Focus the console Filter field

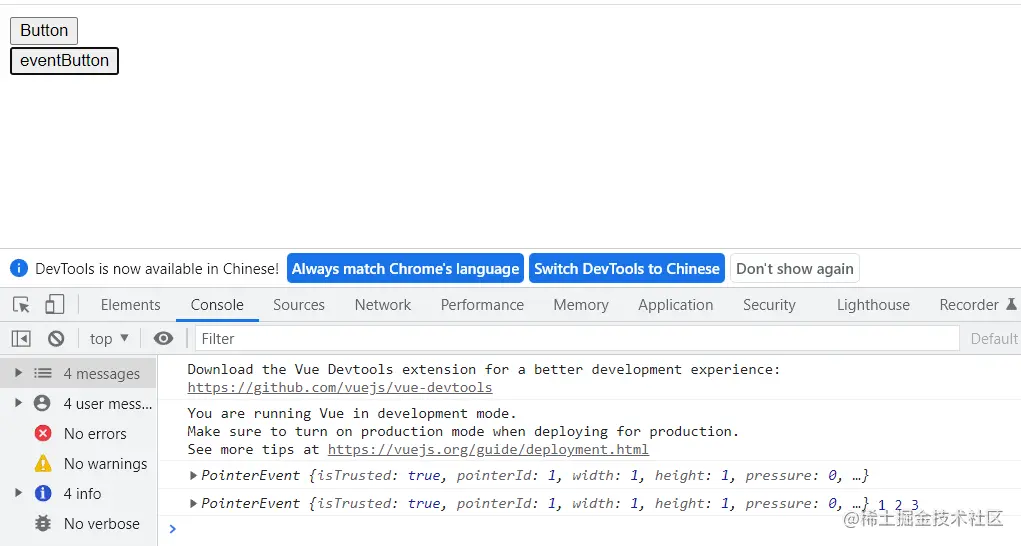577,338
